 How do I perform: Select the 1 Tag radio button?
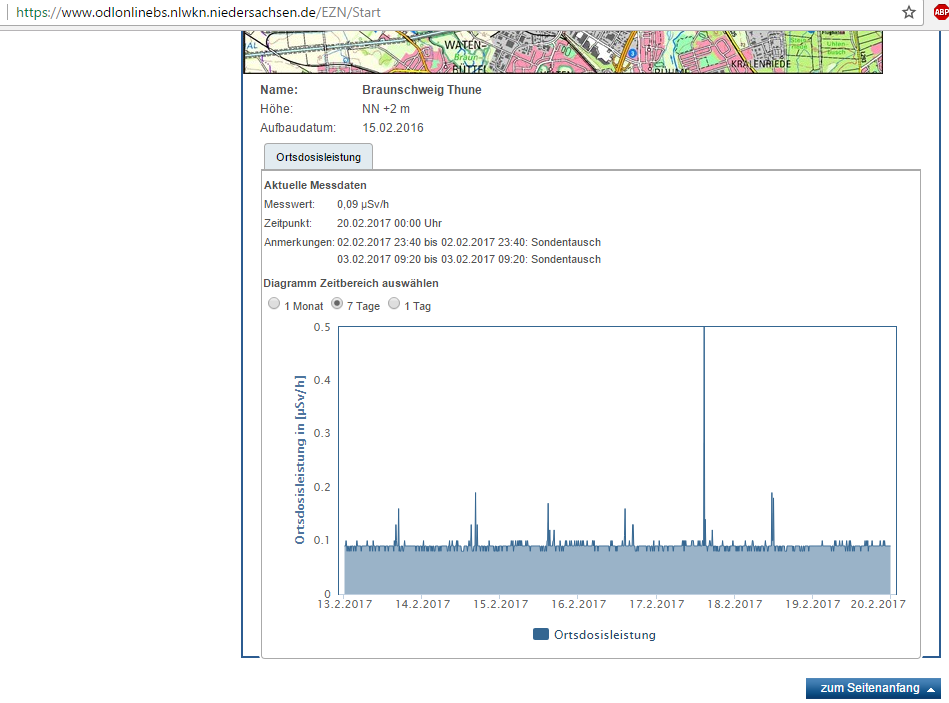pyautogui.click(x=394, y=304)
